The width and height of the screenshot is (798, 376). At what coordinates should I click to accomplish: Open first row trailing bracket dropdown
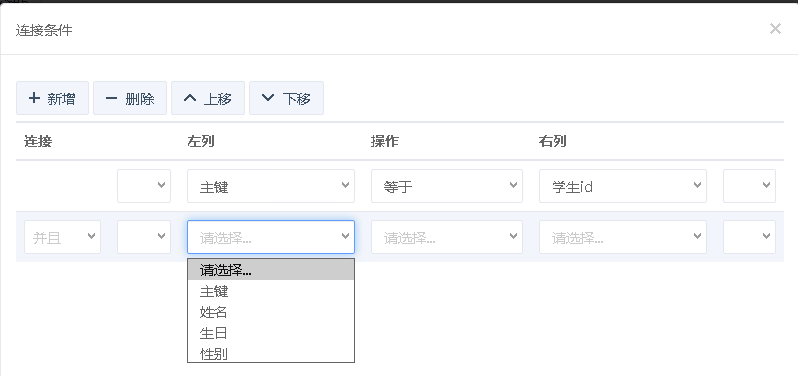[750, 186]
